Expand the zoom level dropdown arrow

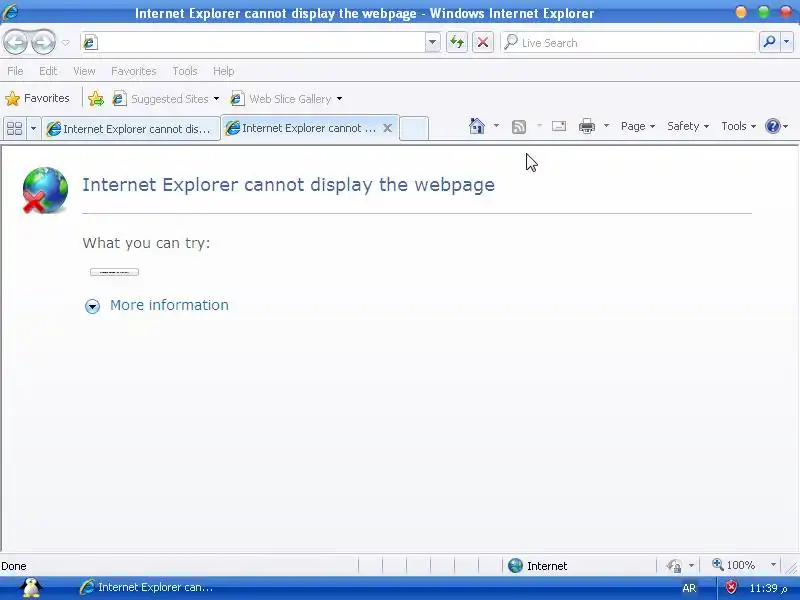coord(773,565)
